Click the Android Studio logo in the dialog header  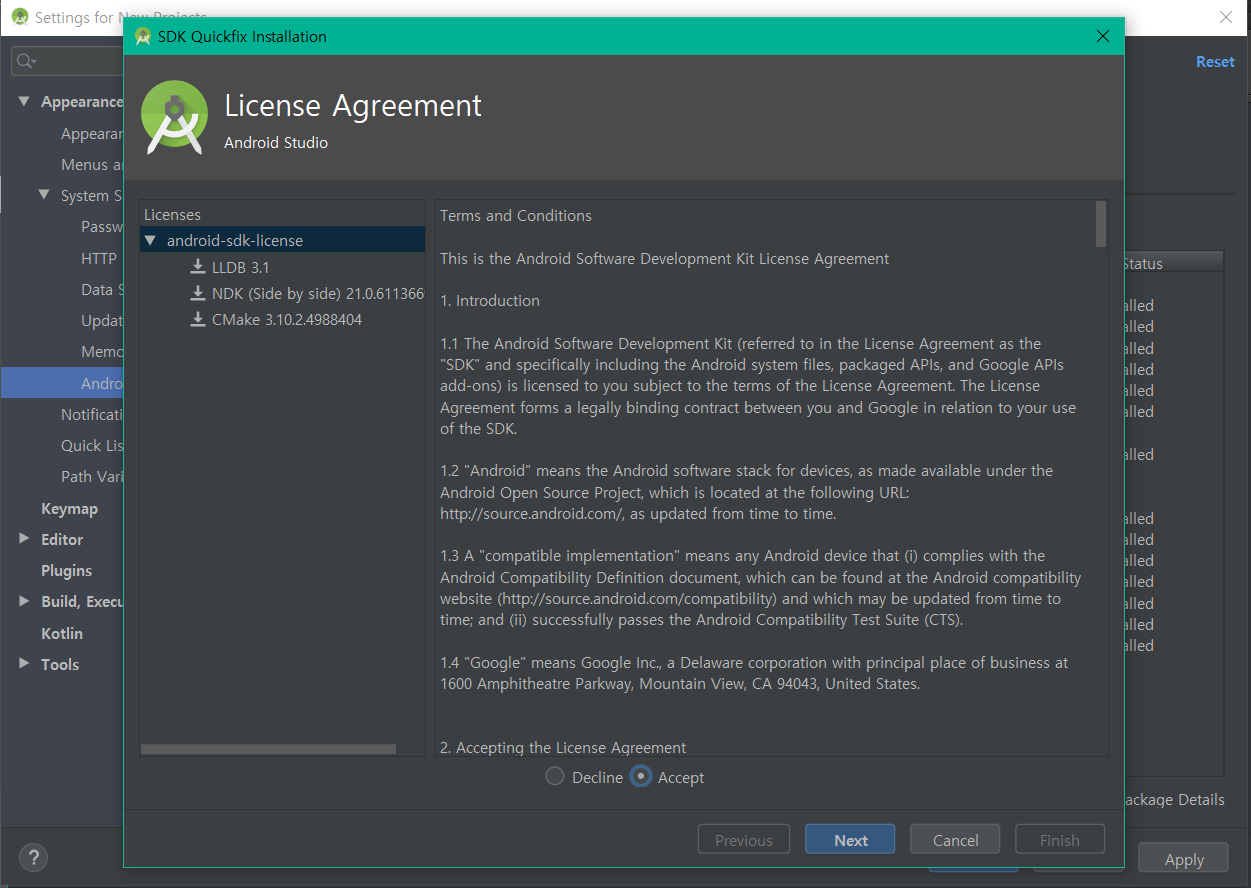(x=175, y=118)
